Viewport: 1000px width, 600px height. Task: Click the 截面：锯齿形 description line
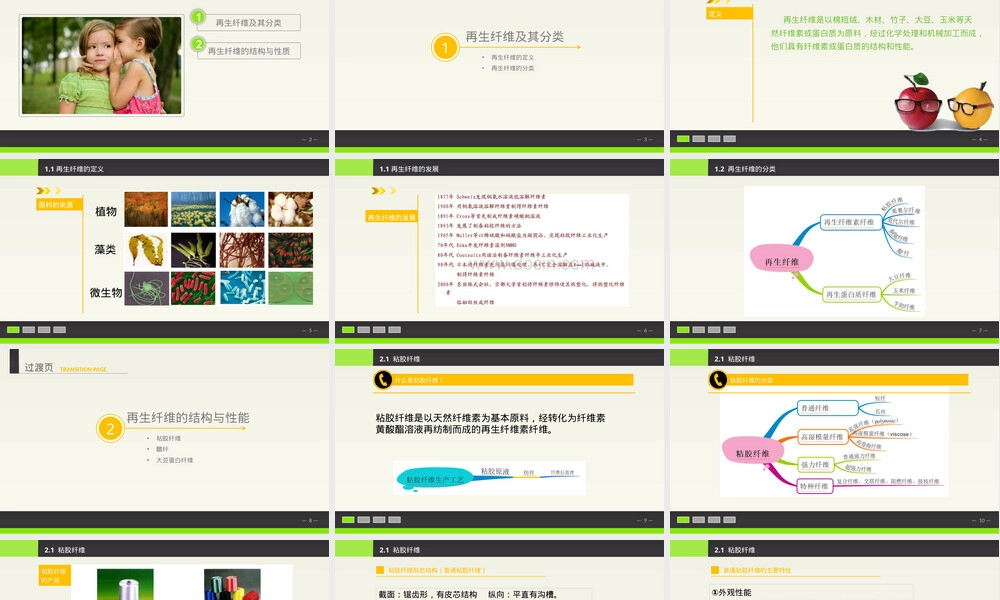click(x=469, y=594)
